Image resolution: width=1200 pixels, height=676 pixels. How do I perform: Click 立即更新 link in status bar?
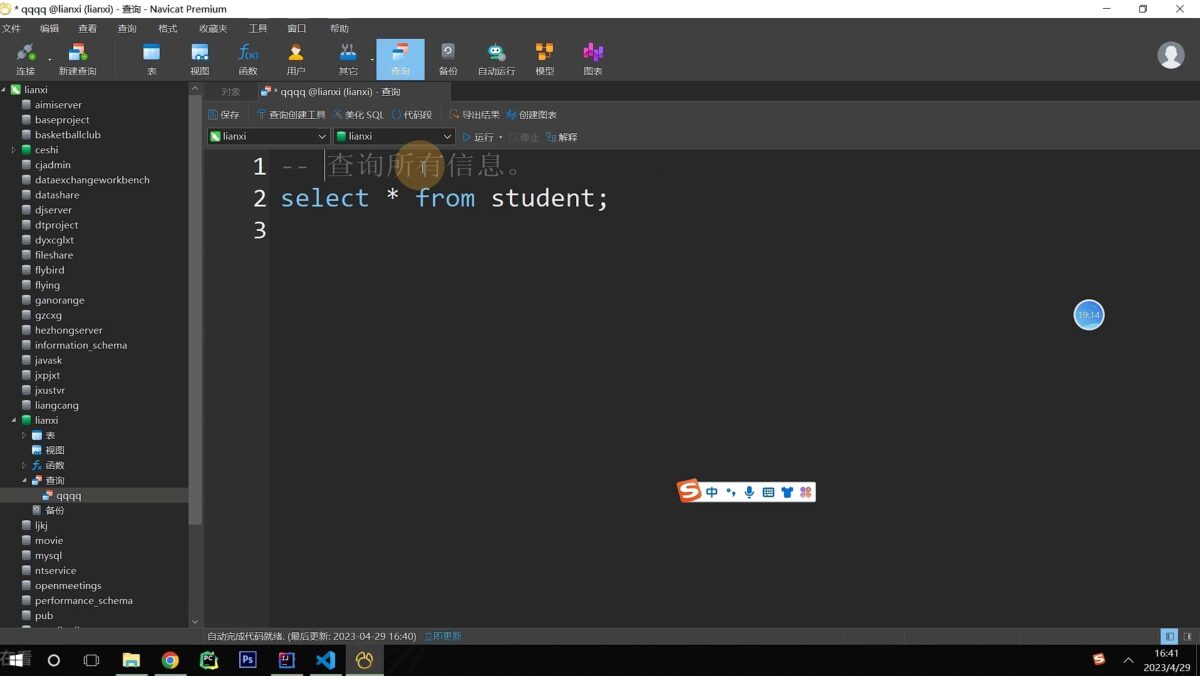443,636
